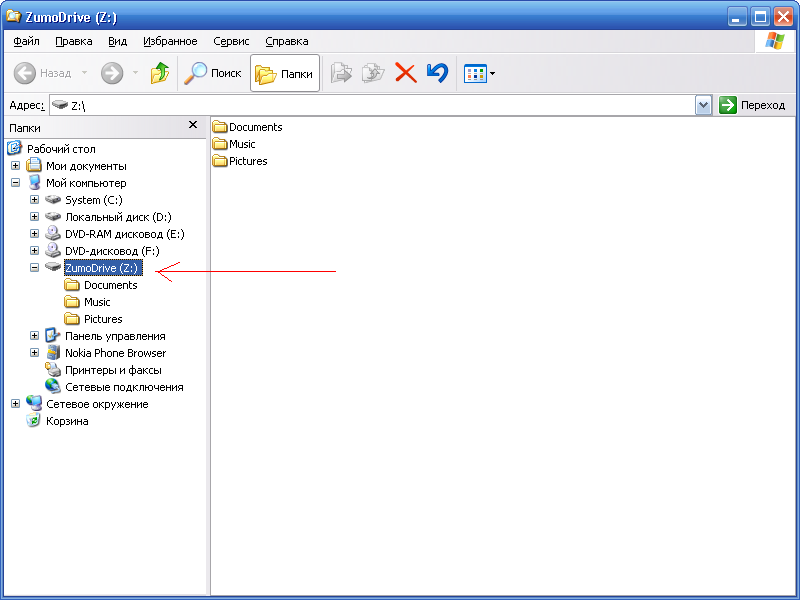Minimize the ZumoDrive window

[x=736, y=17]
